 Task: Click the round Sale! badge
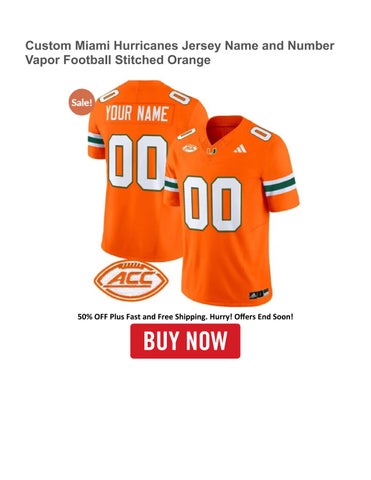point(81,102)
